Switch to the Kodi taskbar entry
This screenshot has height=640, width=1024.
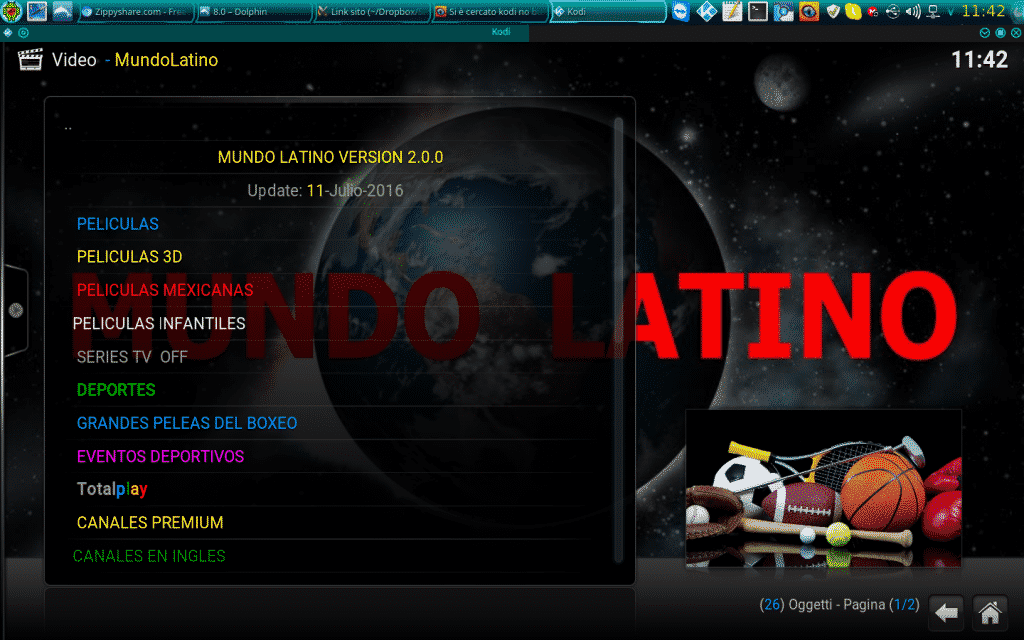click(x=607, y=12)
